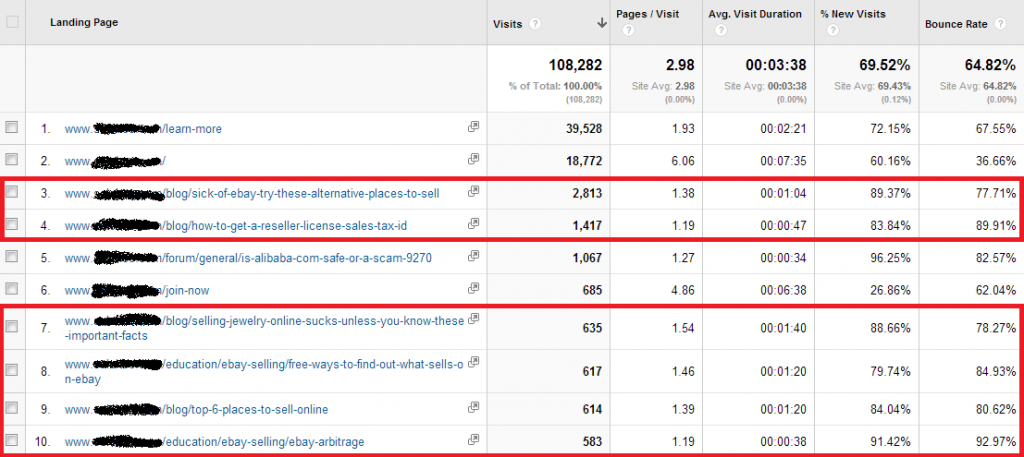Select overall bounce rate 64.82%

[x=989, y=65]
